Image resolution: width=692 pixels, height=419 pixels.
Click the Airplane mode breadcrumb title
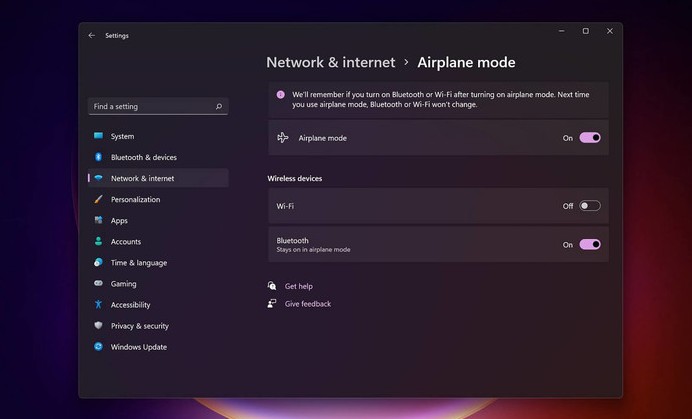pos(466,62)
